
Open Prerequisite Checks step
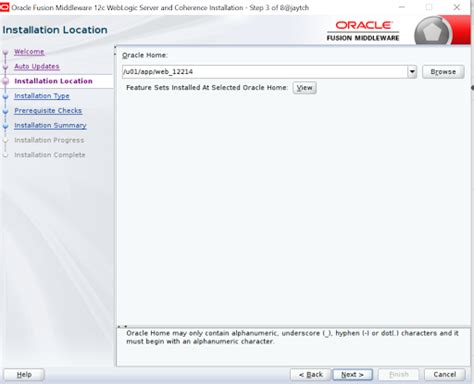point(48,111)
